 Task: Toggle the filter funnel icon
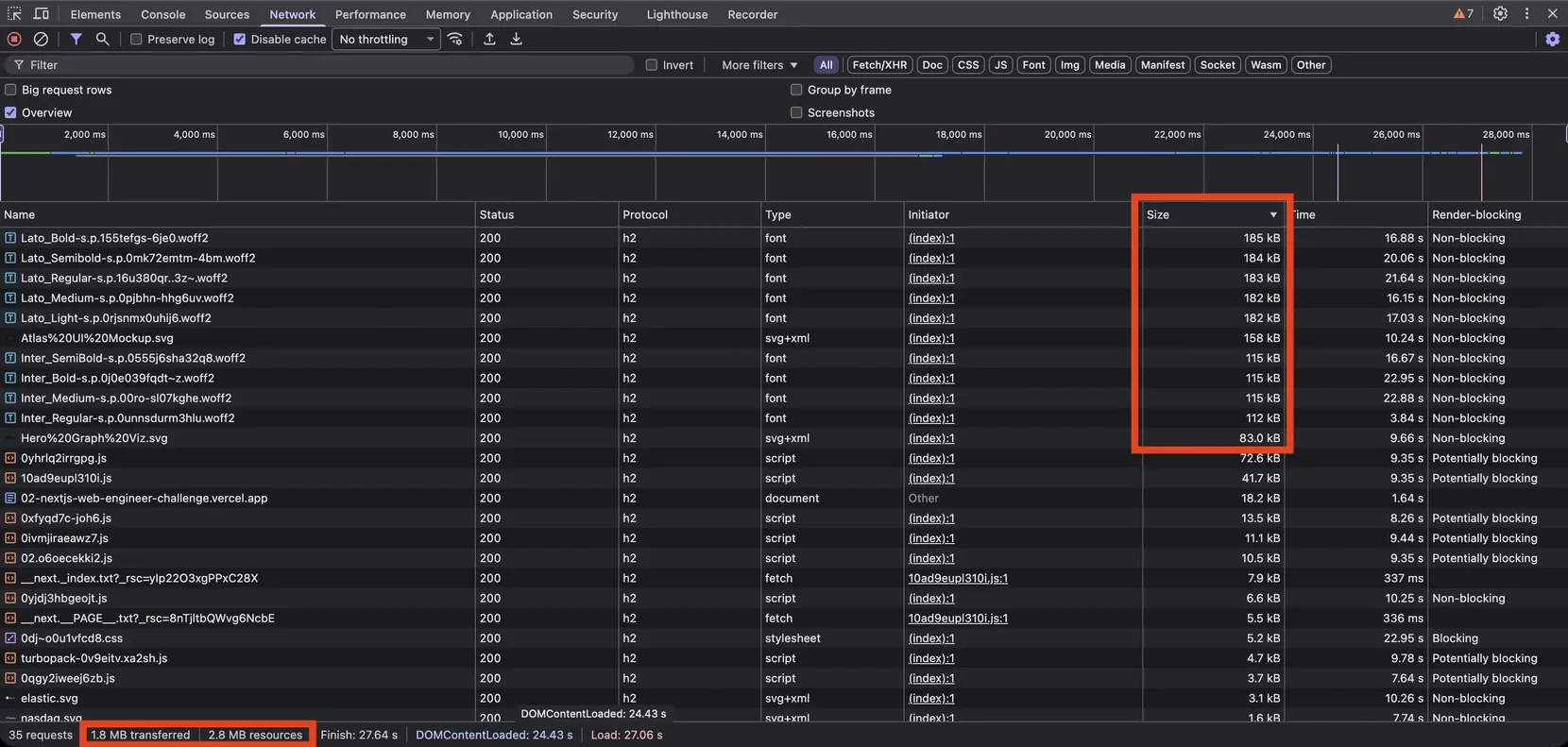click(76, 39)
